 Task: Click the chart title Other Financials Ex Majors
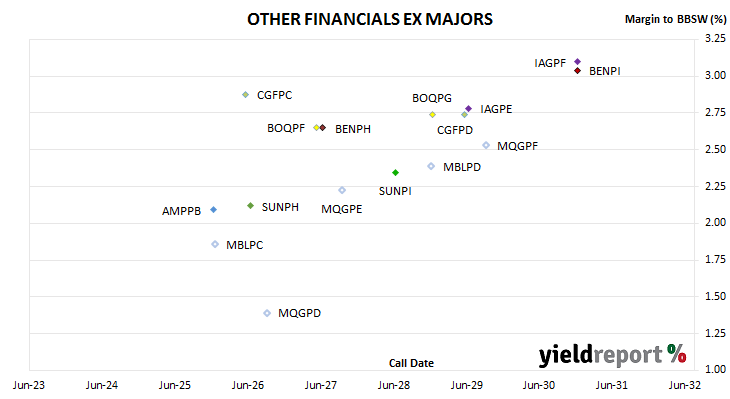(370, 19)
